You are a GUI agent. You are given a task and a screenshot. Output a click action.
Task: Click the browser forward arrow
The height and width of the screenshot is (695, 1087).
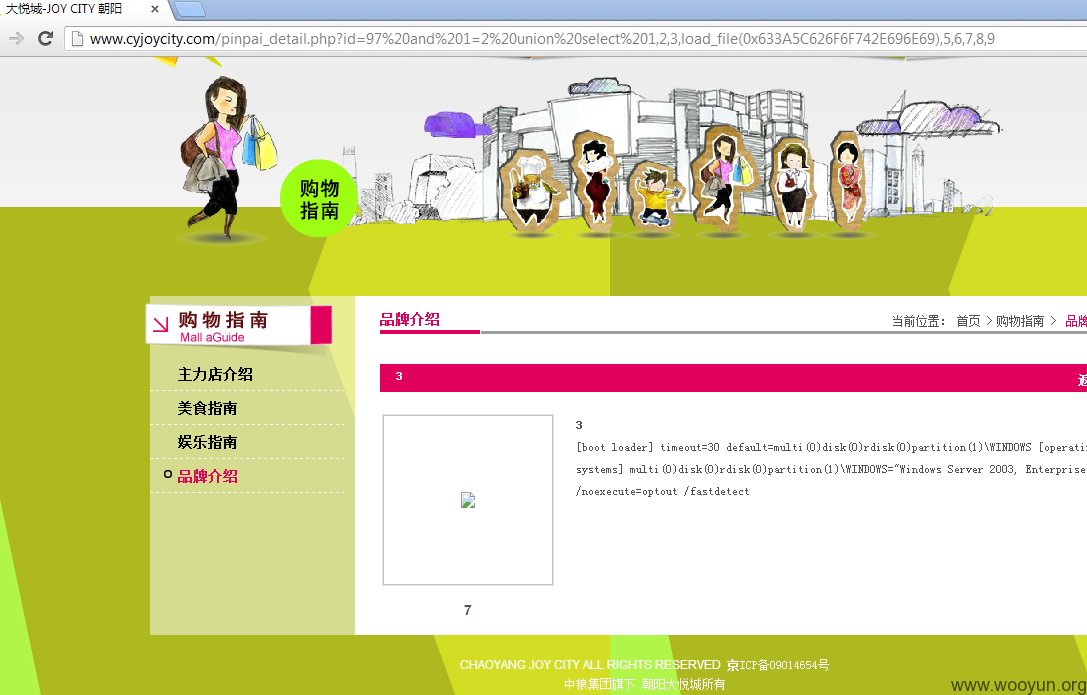16,38
